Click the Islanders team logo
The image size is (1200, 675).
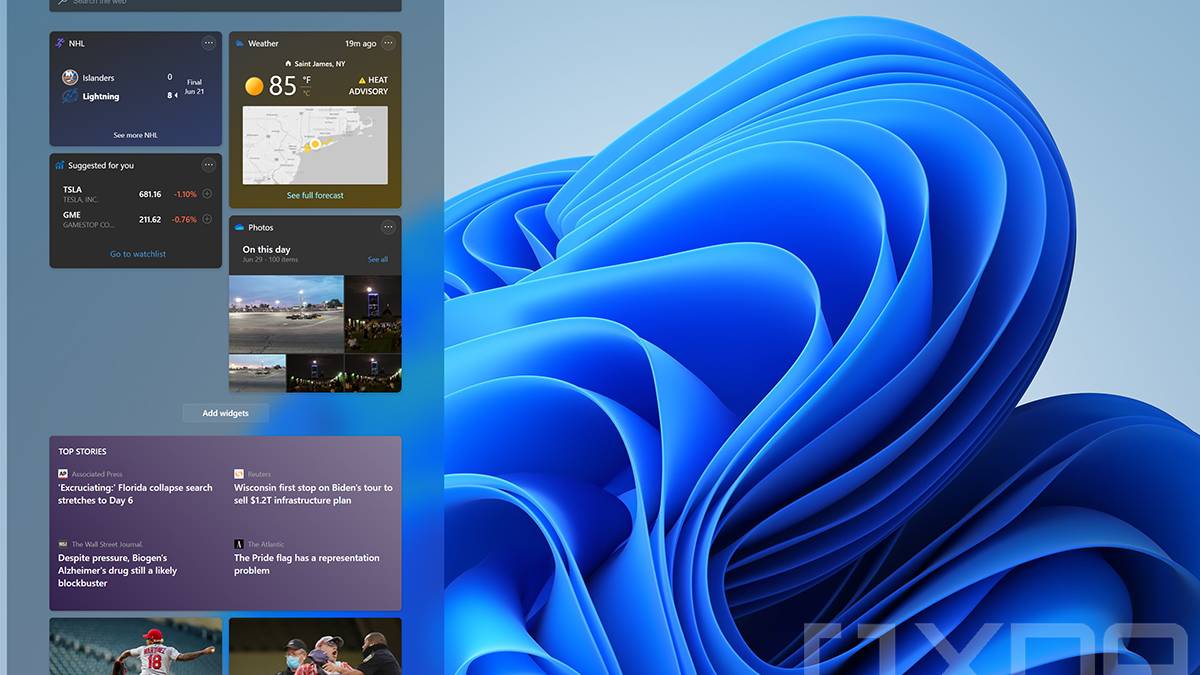point(70,77)
